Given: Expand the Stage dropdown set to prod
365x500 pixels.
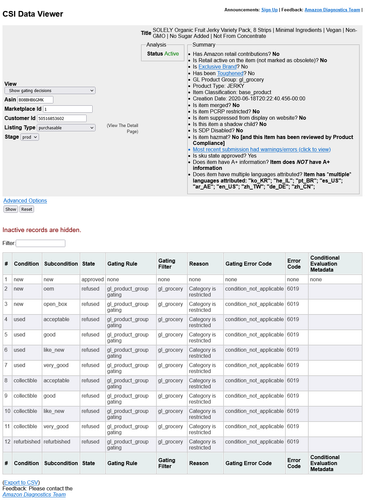Looking at the screenshot, I should [x=30, y=137].
